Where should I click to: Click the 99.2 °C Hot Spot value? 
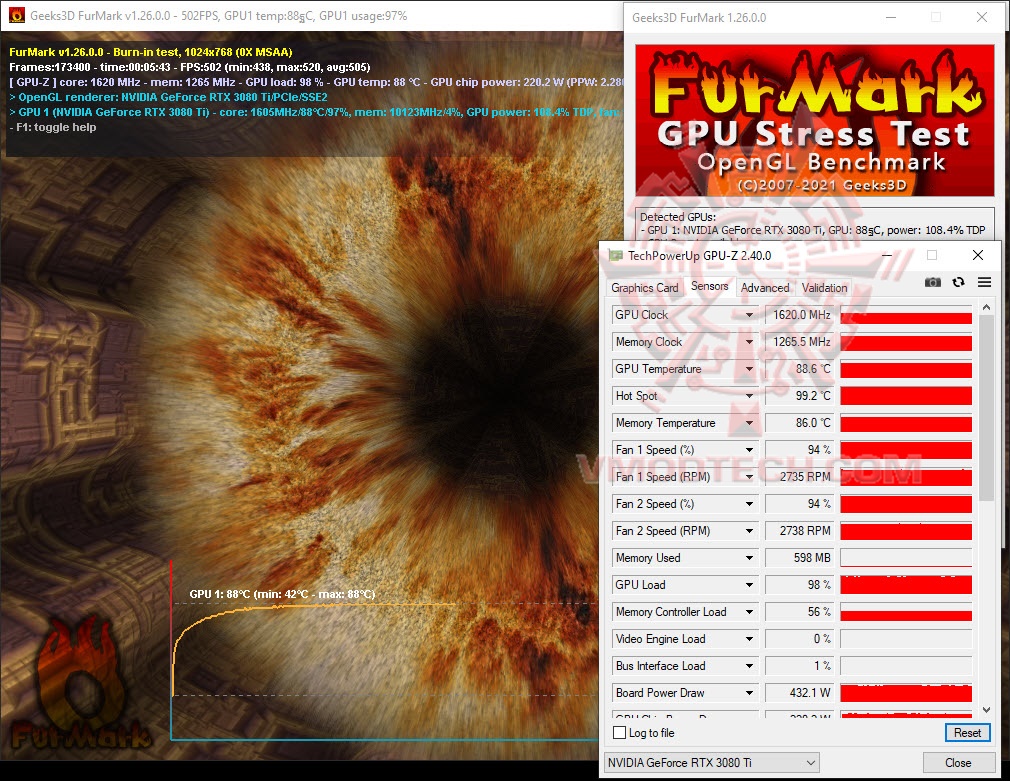coord(799,396)
